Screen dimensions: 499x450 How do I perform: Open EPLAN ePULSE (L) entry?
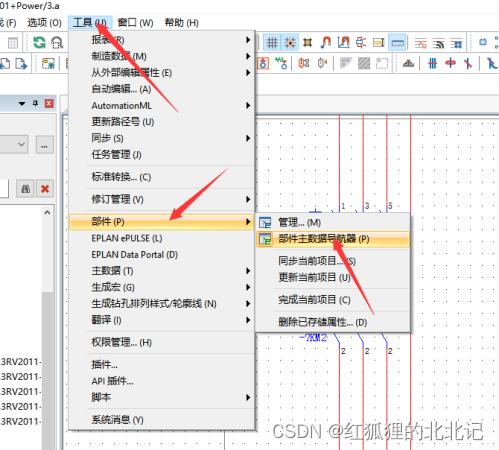click(162, 238)
